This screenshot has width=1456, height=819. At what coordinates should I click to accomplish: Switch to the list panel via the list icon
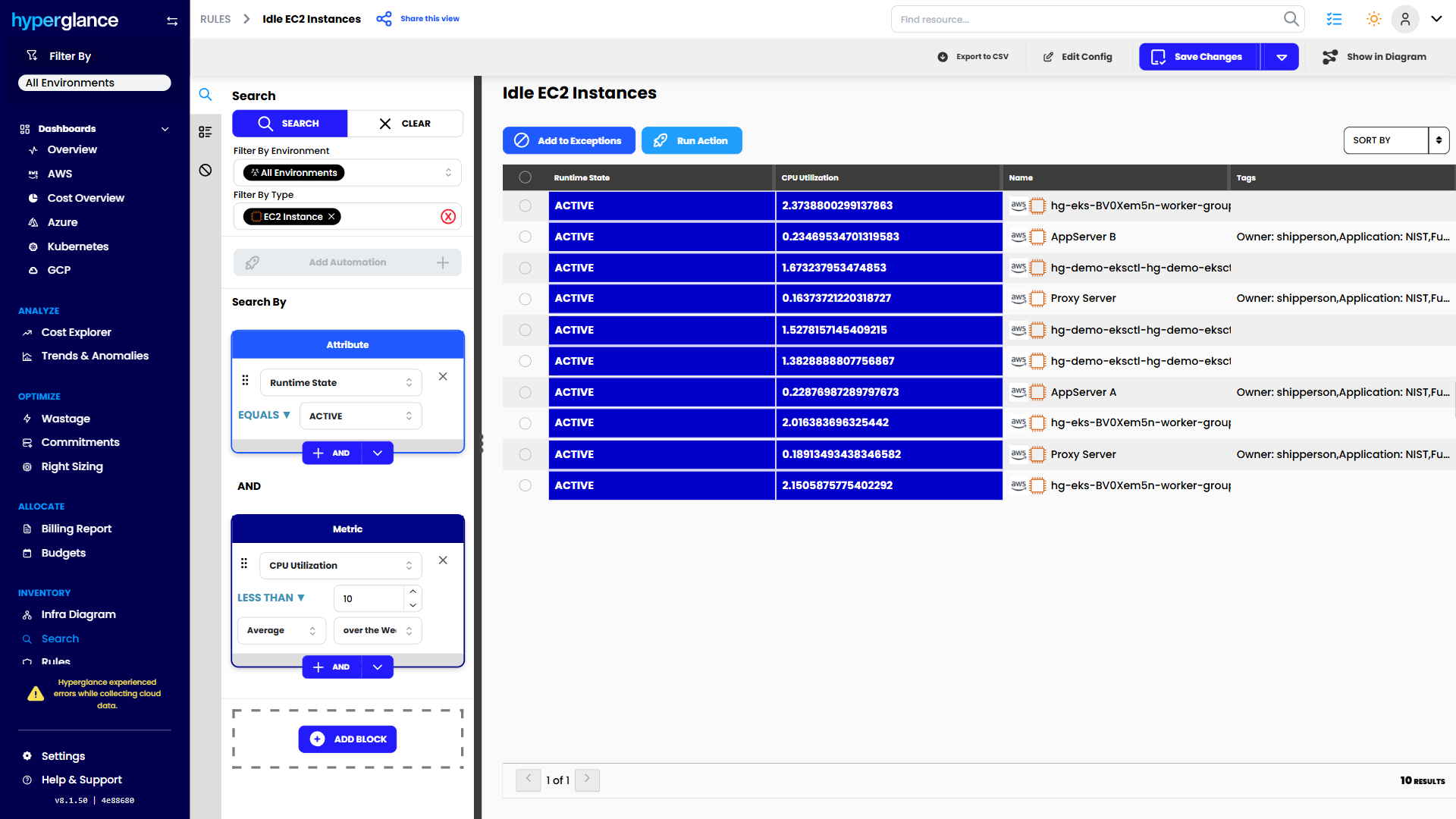[206, 132]
